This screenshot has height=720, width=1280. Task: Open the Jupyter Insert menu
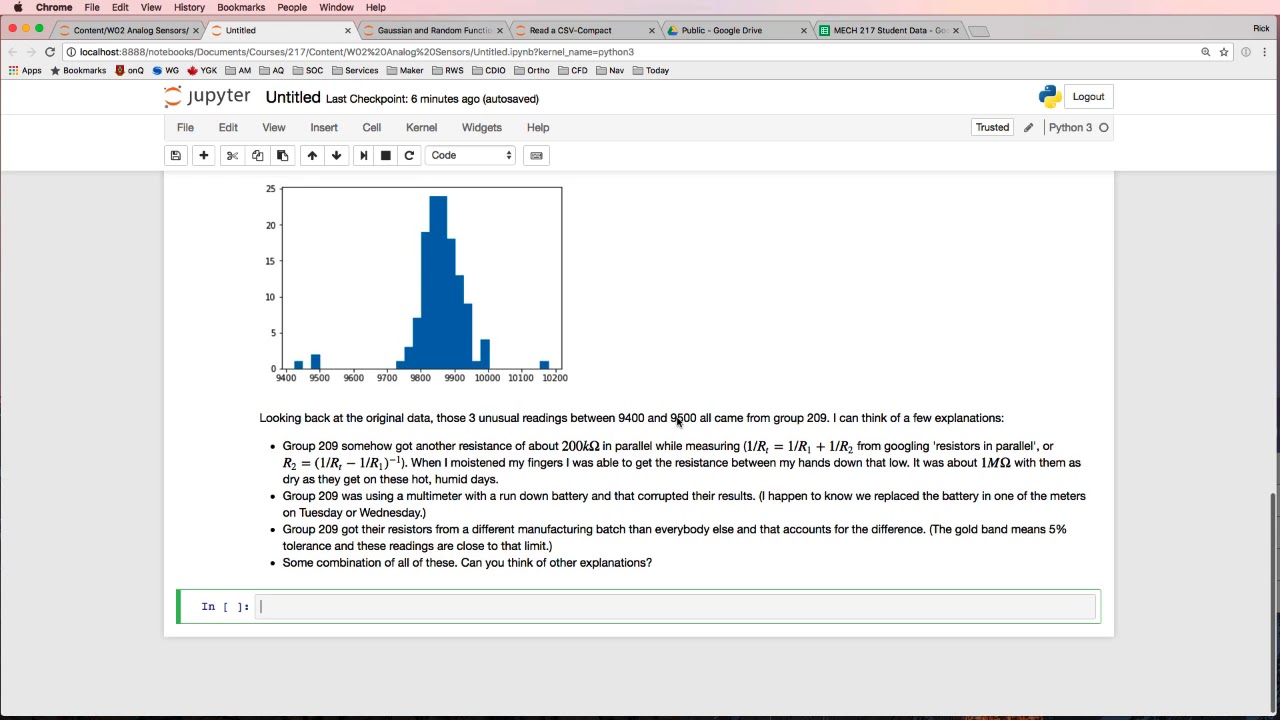[x=324, y=127]
